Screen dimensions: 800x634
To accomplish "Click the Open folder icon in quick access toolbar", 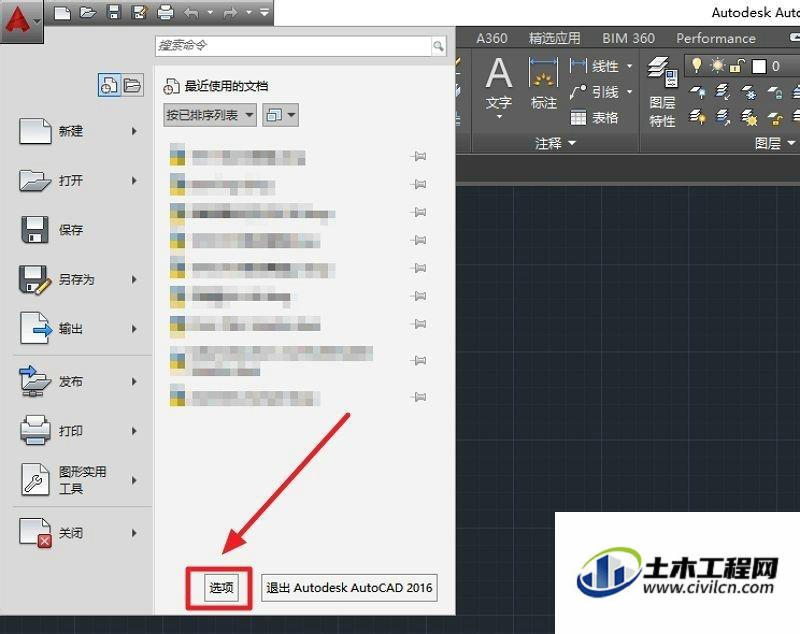I will click(x=88, y=12).
